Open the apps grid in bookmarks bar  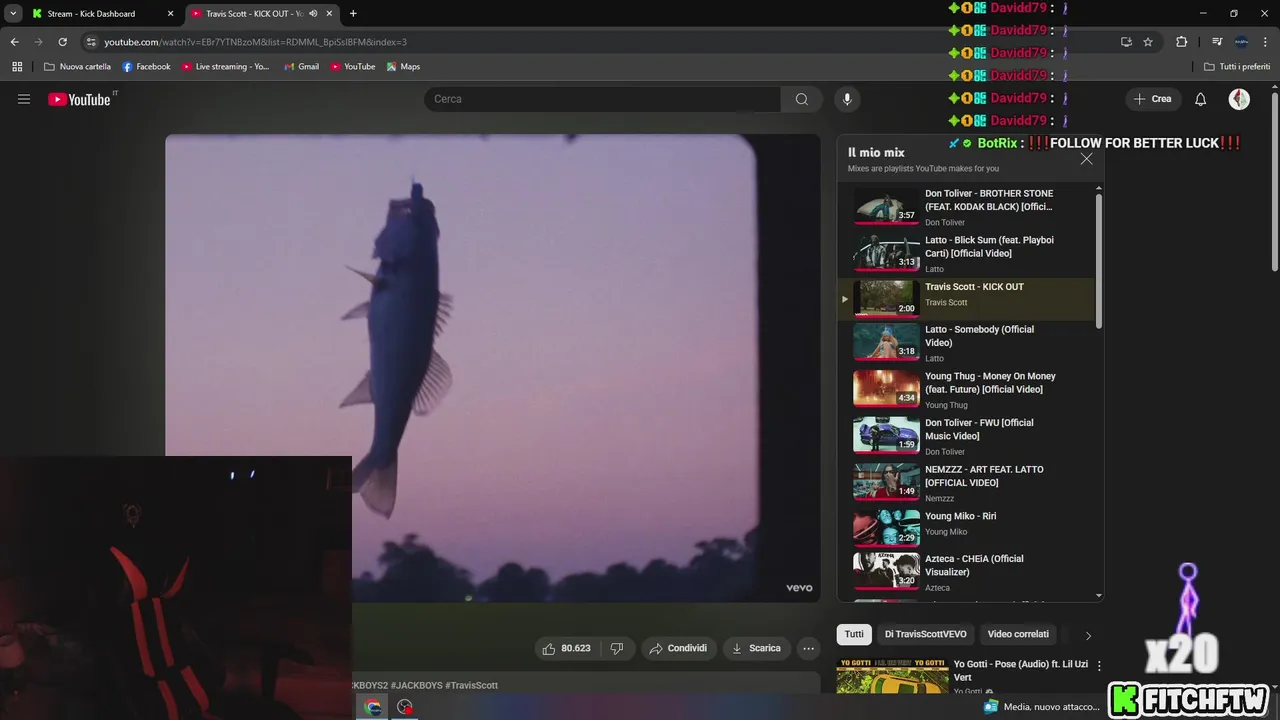[x=17, y=67]
